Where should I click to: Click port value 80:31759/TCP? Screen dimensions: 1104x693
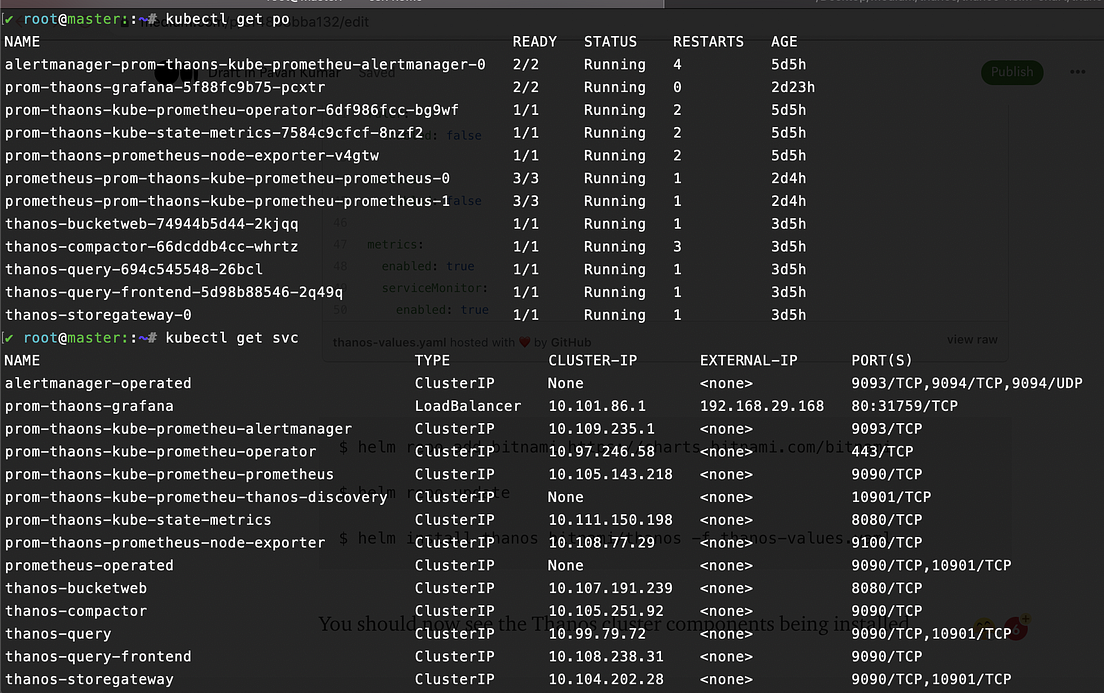coord(904,406)
